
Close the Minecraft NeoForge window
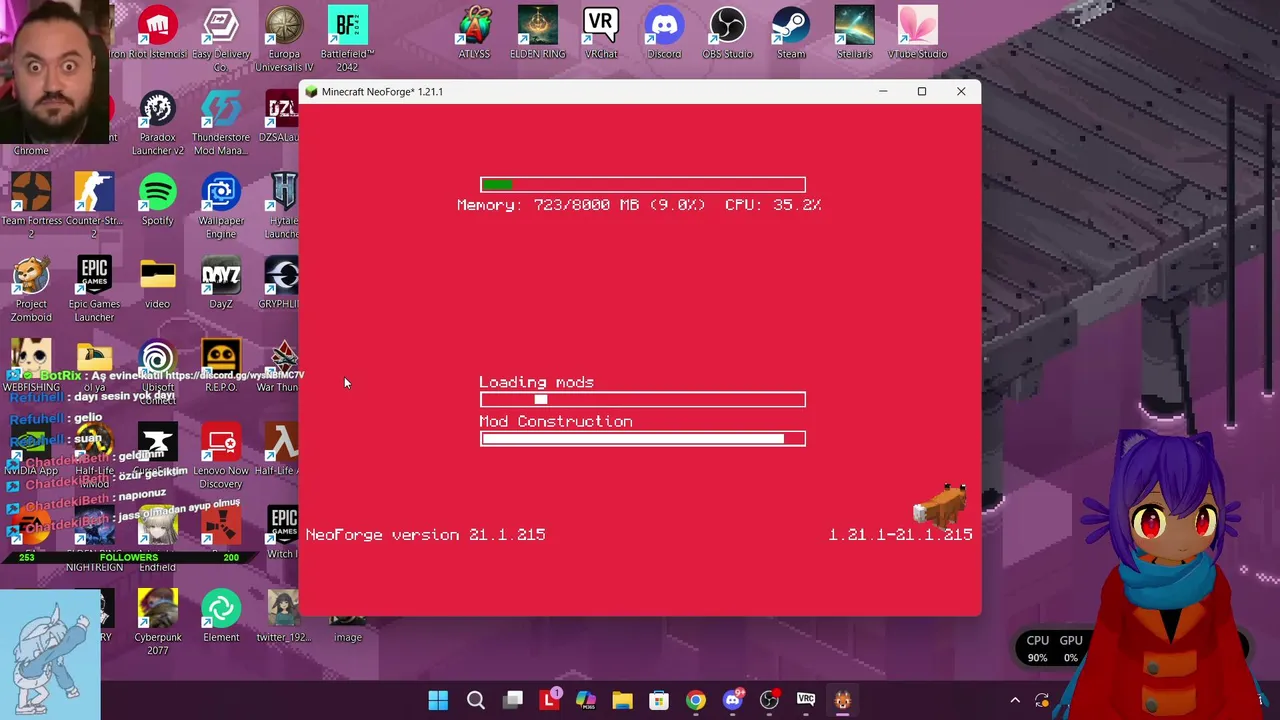[x=961, y=91]
